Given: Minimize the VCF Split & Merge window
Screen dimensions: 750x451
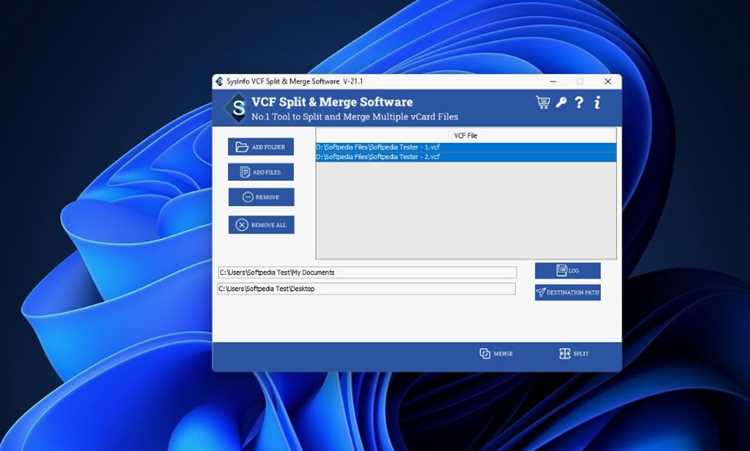Looking at the screenshot, I should [553, 82].
